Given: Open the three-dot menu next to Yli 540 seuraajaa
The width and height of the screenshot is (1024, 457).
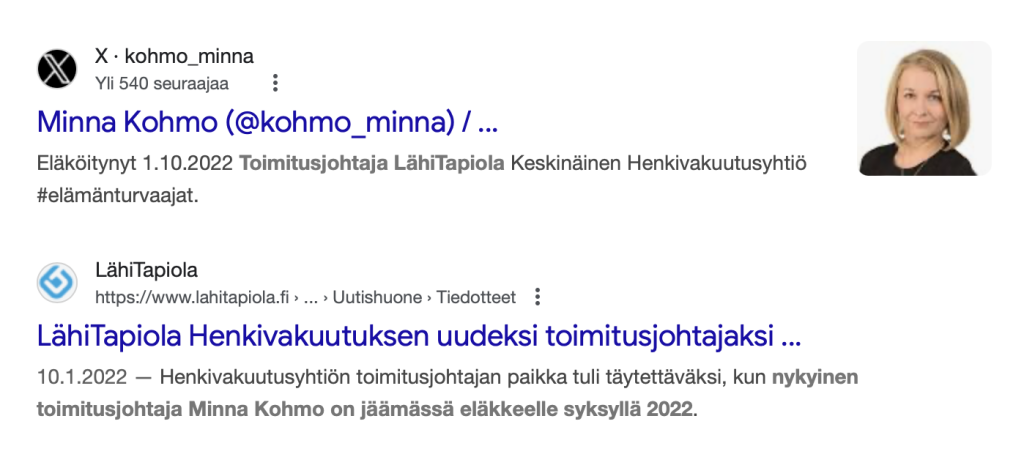Looking at the screenshot, I should pyautogui.click(x=275, y=83).
